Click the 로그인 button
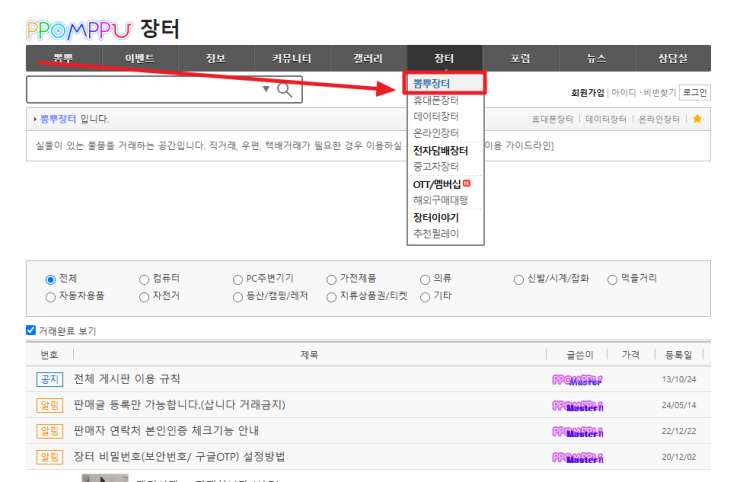Viewport: 743px width, 482px height. click(x=695, y=92)
